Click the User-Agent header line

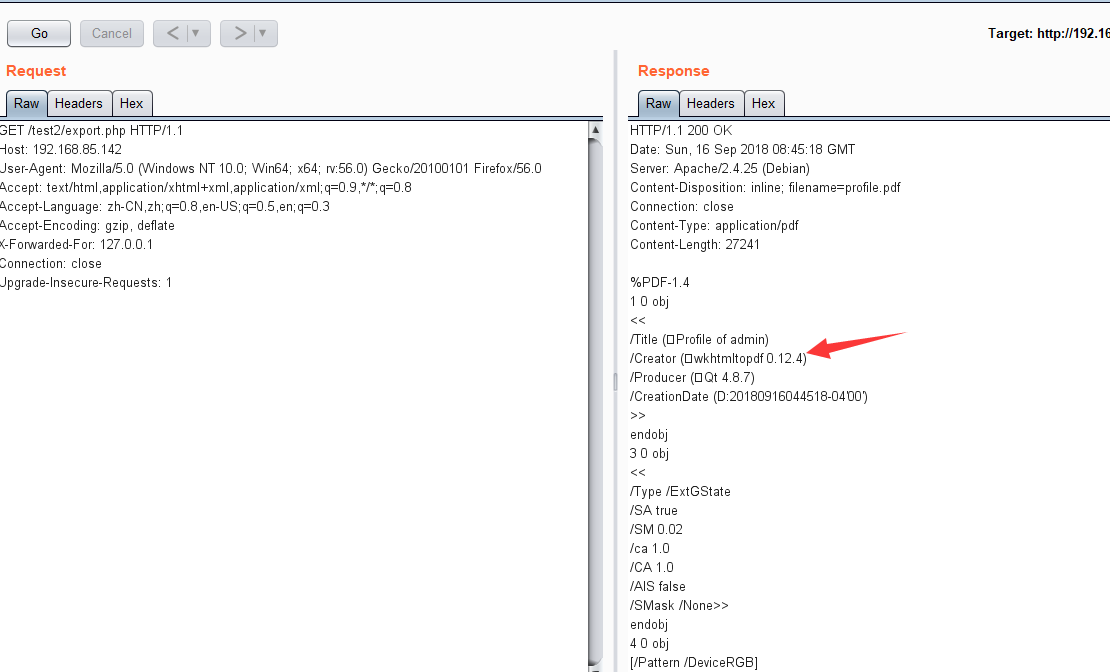click(x=270, y=169)
